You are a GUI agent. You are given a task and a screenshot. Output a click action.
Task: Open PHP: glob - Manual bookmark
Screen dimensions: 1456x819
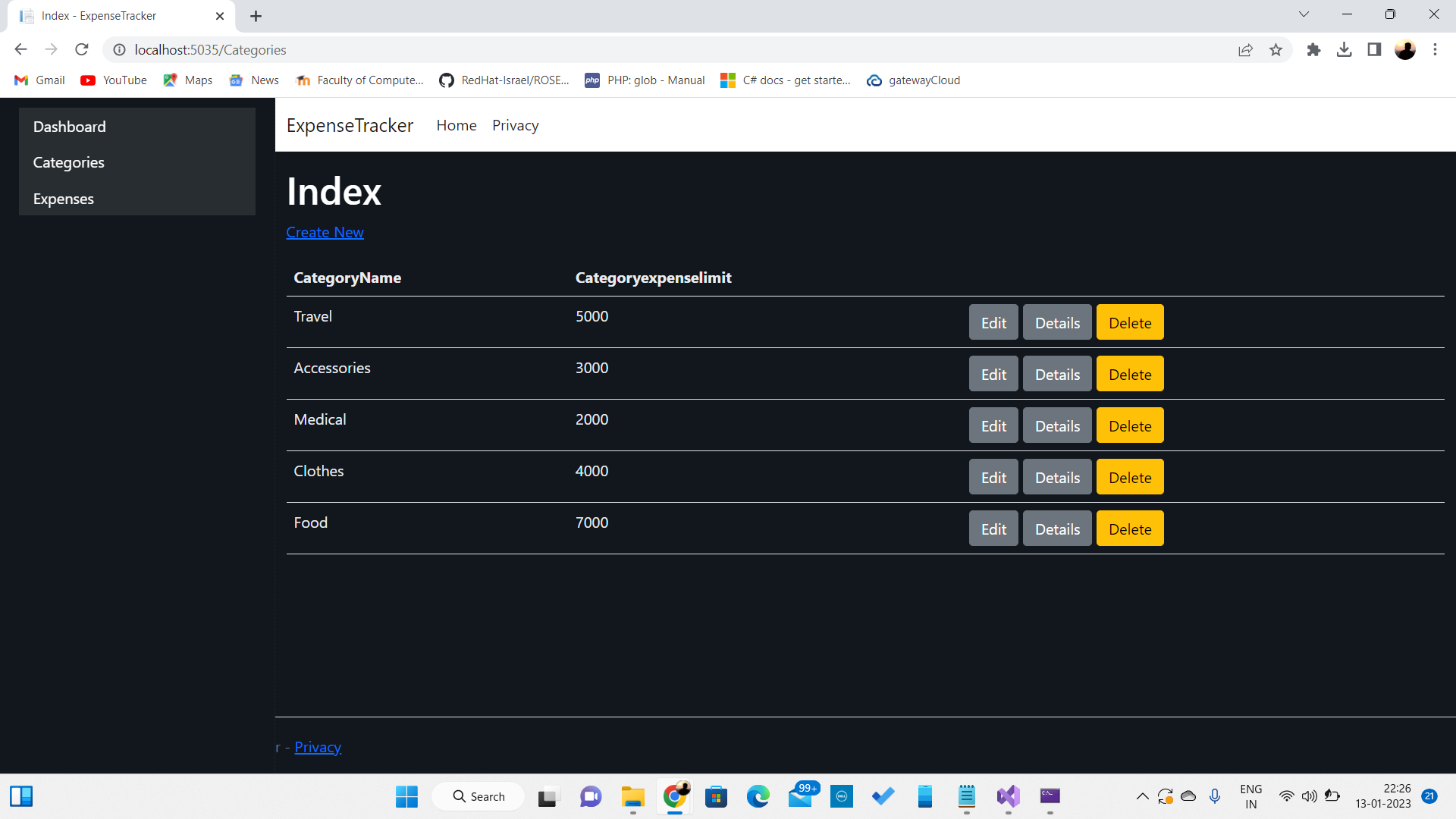click(645, 80)
